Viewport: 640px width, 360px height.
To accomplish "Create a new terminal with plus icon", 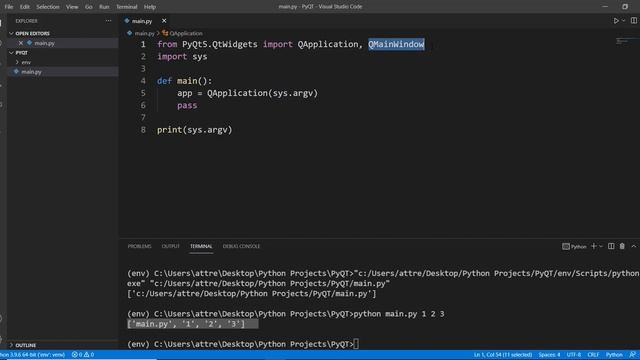I will (x=594, y=246).
